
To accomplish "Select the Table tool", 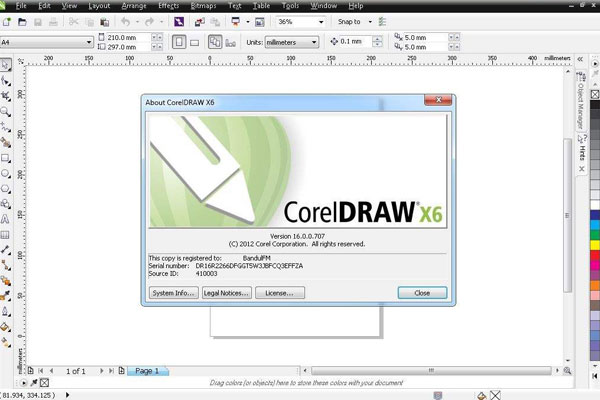I will click(x=5, y=235).
